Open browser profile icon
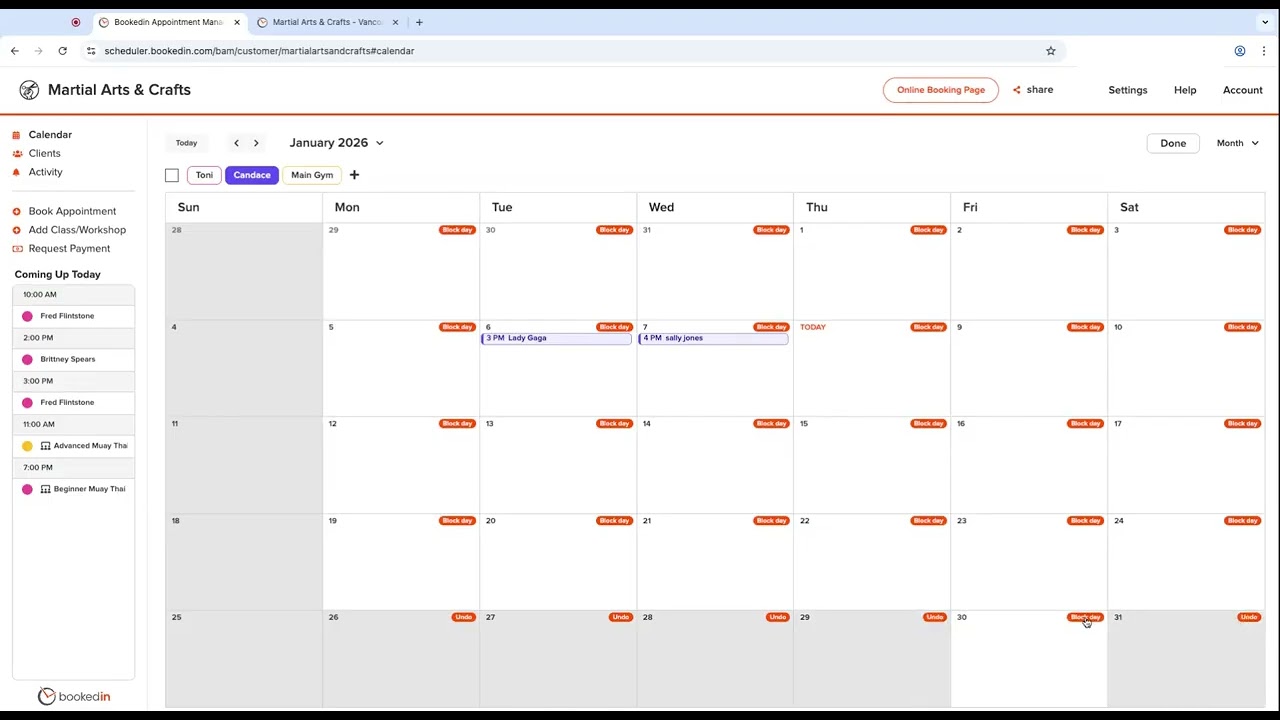This screenshot has height=720, width=1280. point(1239,51)
